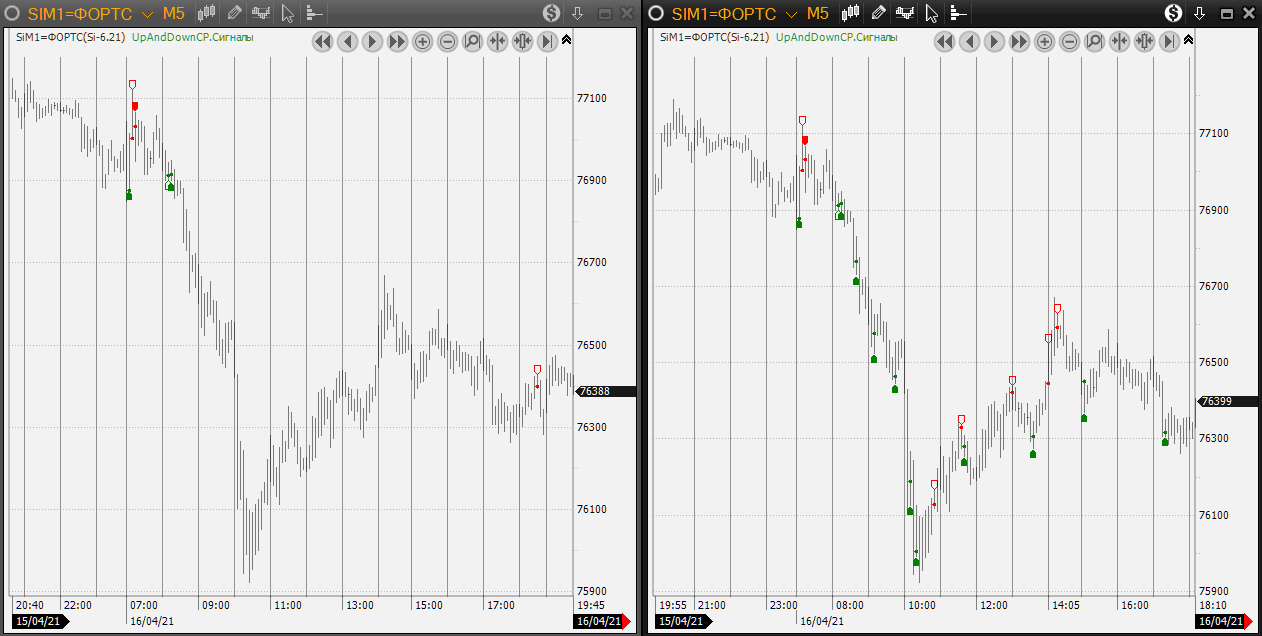Zoom in with plus button on left chart
1262x636 pixels.
point(422,41)
